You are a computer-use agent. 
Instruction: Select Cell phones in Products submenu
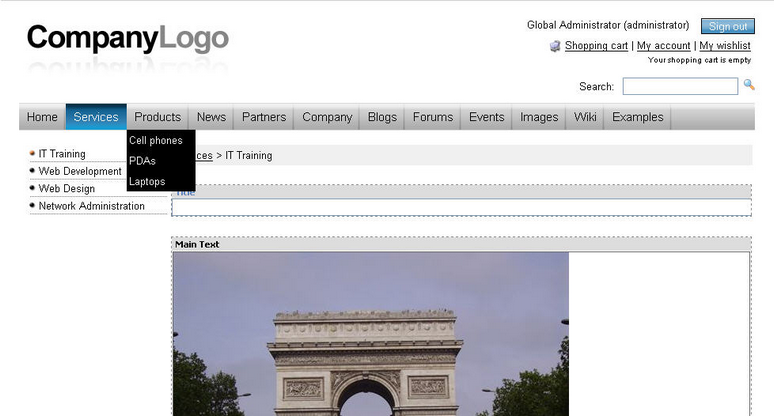(161, 140)
